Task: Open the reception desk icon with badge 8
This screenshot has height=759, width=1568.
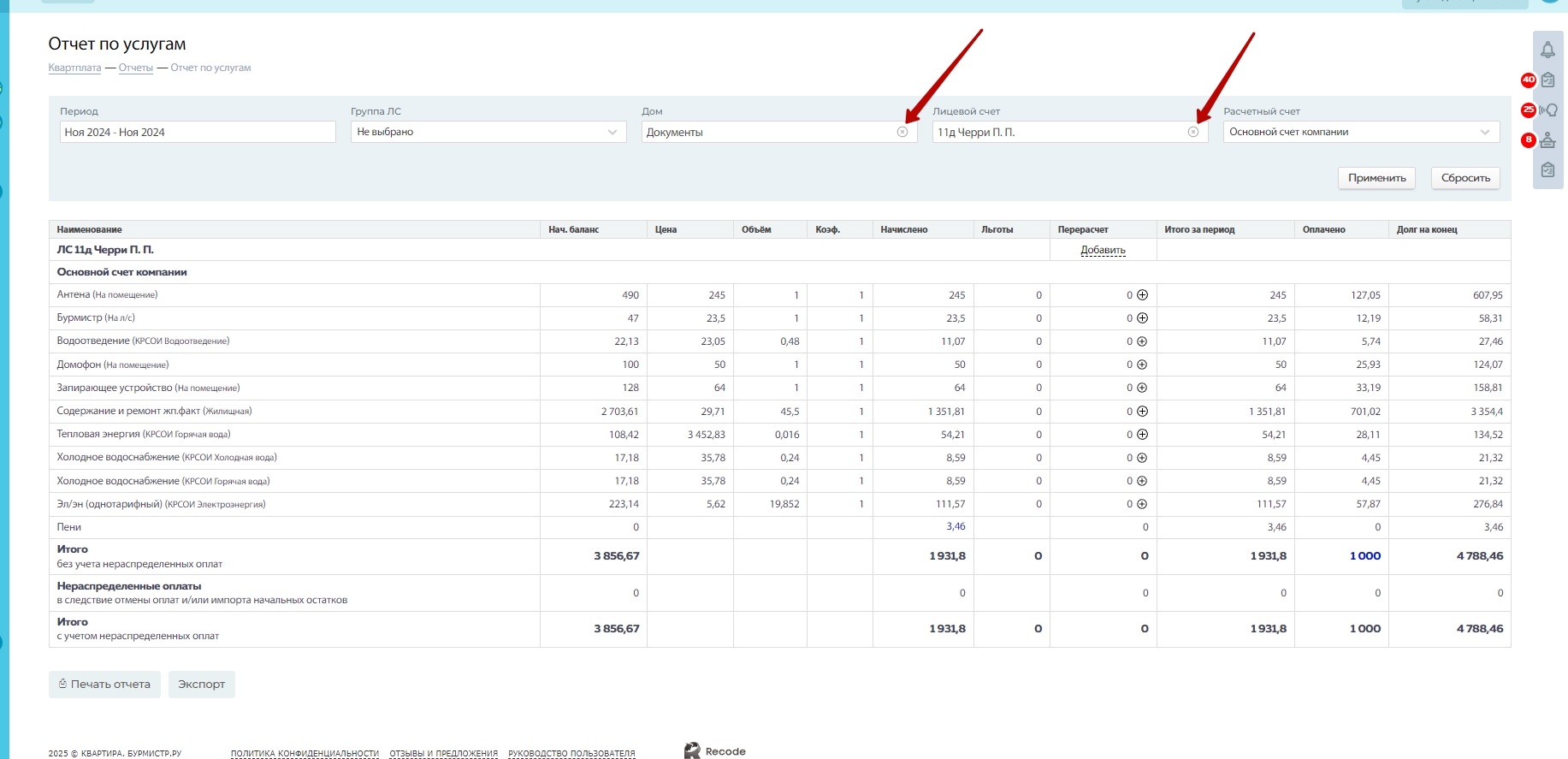Action: [1547, 140]
